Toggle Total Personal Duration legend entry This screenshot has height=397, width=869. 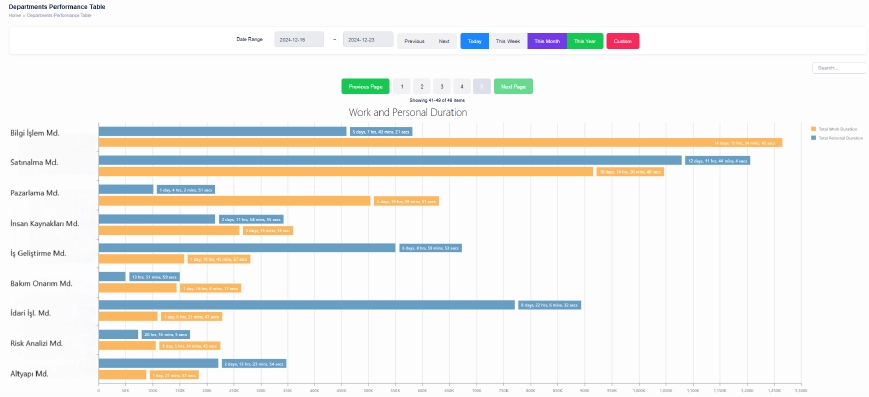point(837,138)
